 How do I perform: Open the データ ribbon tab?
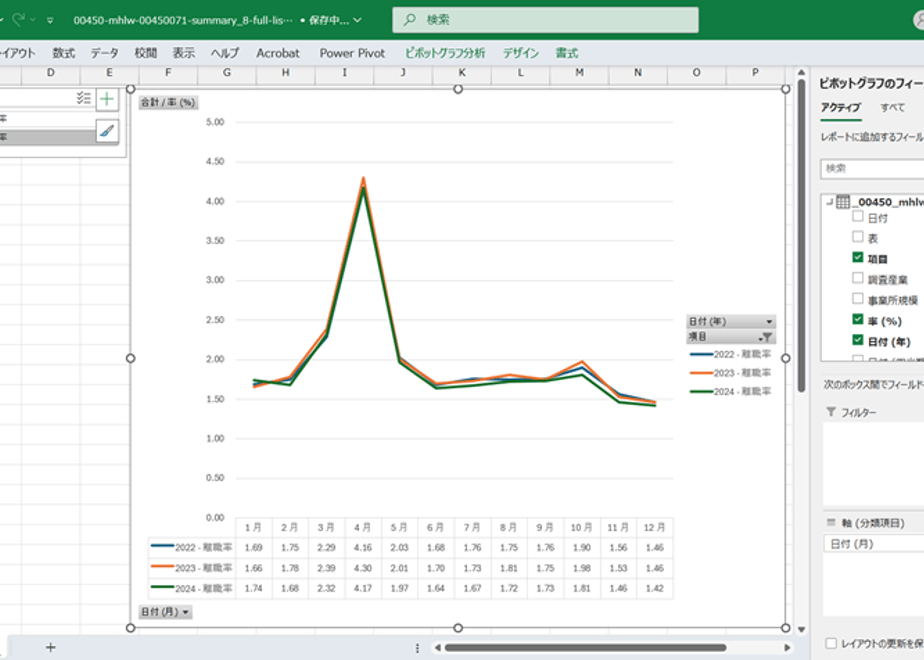click(x=104, y=53)
